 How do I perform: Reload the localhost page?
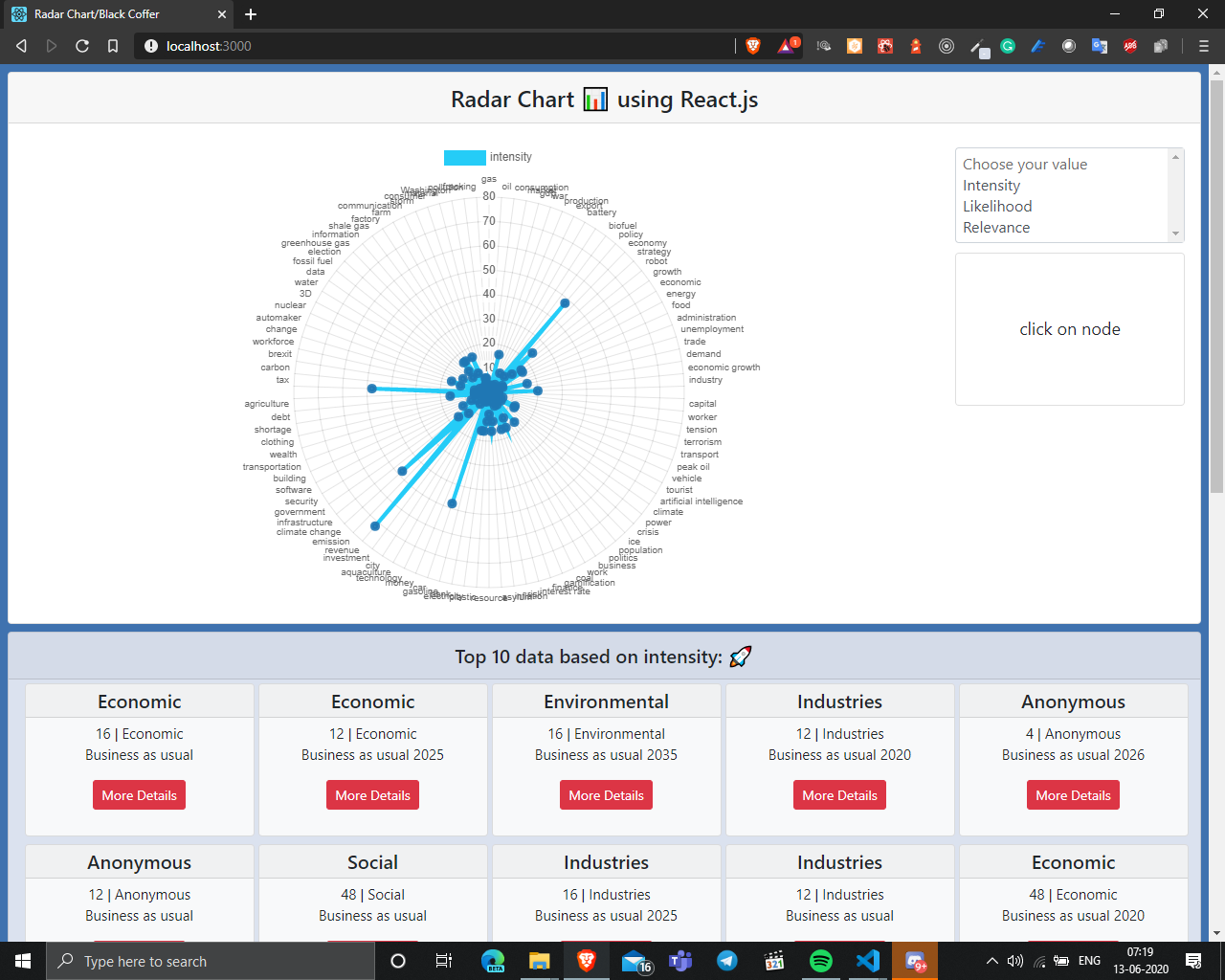pyautogui.click(x=82, y=45)
